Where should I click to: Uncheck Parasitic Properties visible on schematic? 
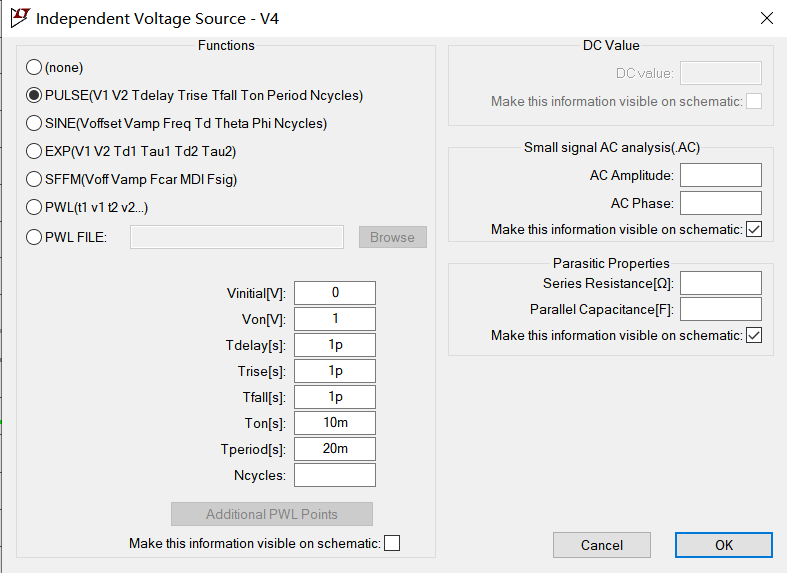point(754,336)
